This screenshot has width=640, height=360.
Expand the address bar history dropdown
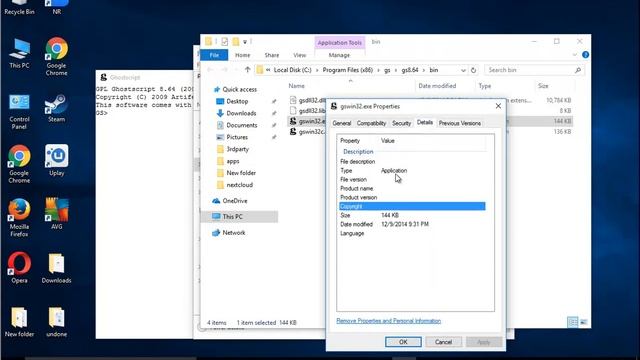coord(463,70)
